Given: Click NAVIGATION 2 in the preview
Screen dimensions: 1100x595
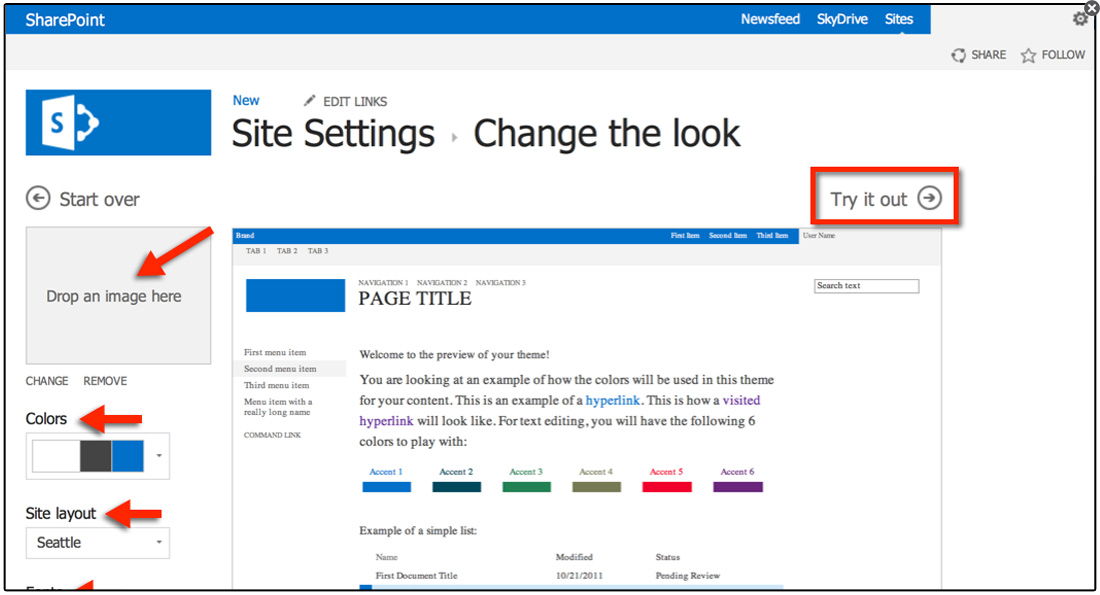Looking at the screenshot, I should [x=442, y=283].
